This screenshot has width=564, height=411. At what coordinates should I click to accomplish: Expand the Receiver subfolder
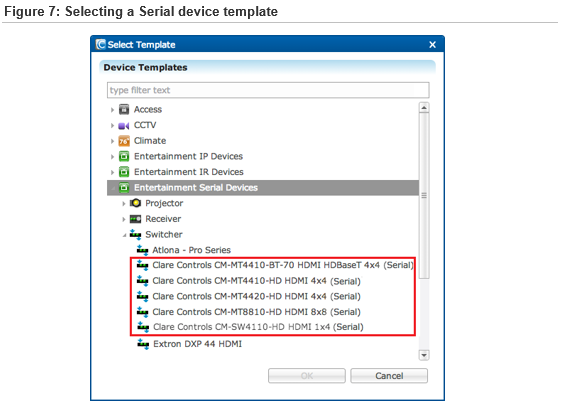click(123, 219)
